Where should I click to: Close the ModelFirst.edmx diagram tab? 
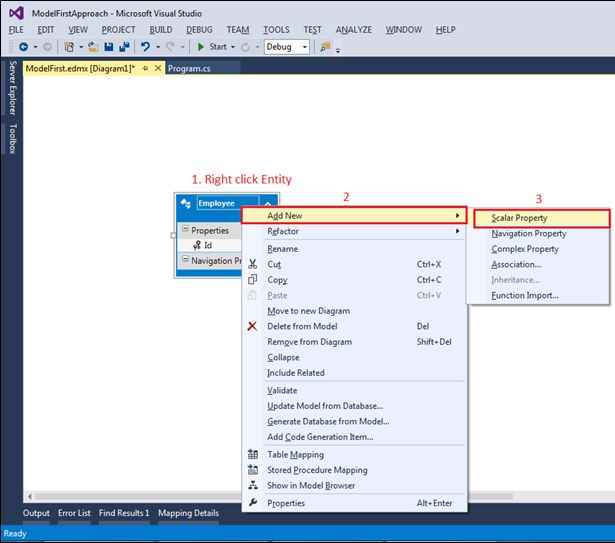click(158, 68)
